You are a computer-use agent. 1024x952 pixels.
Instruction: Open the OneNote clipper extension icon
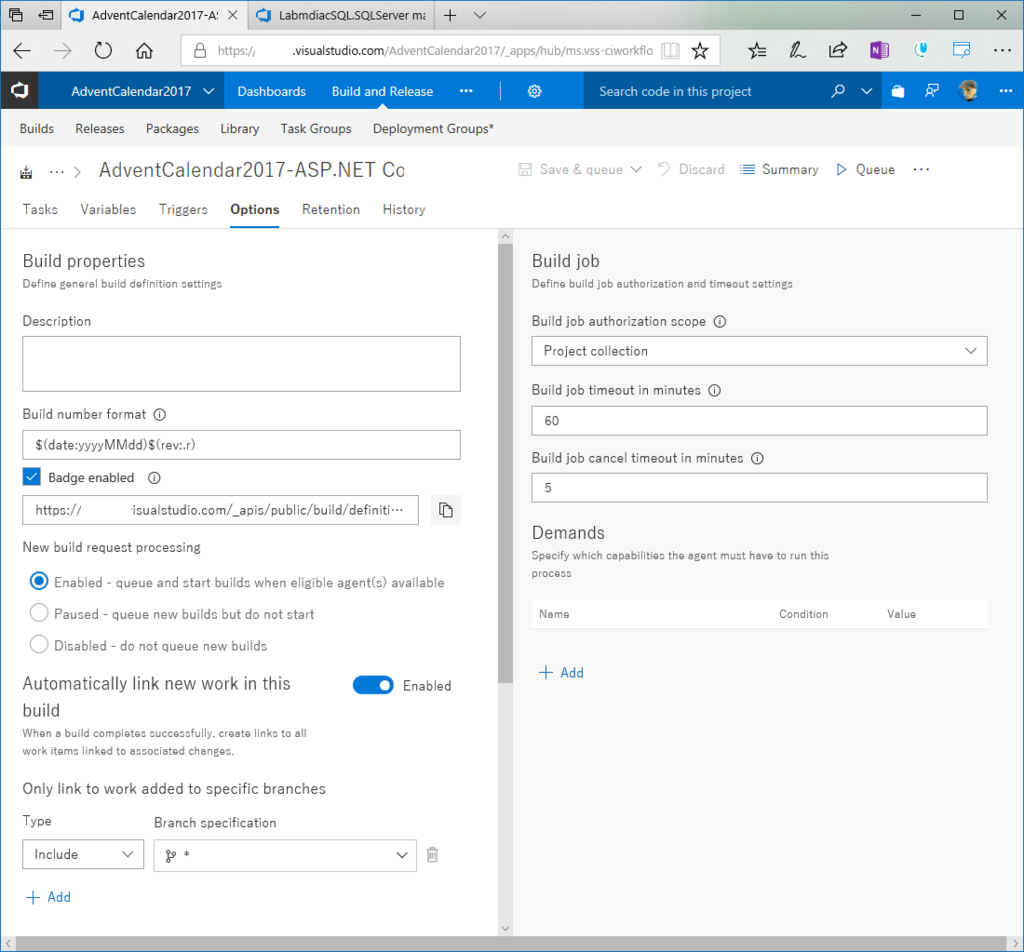(x=879, y=50)
